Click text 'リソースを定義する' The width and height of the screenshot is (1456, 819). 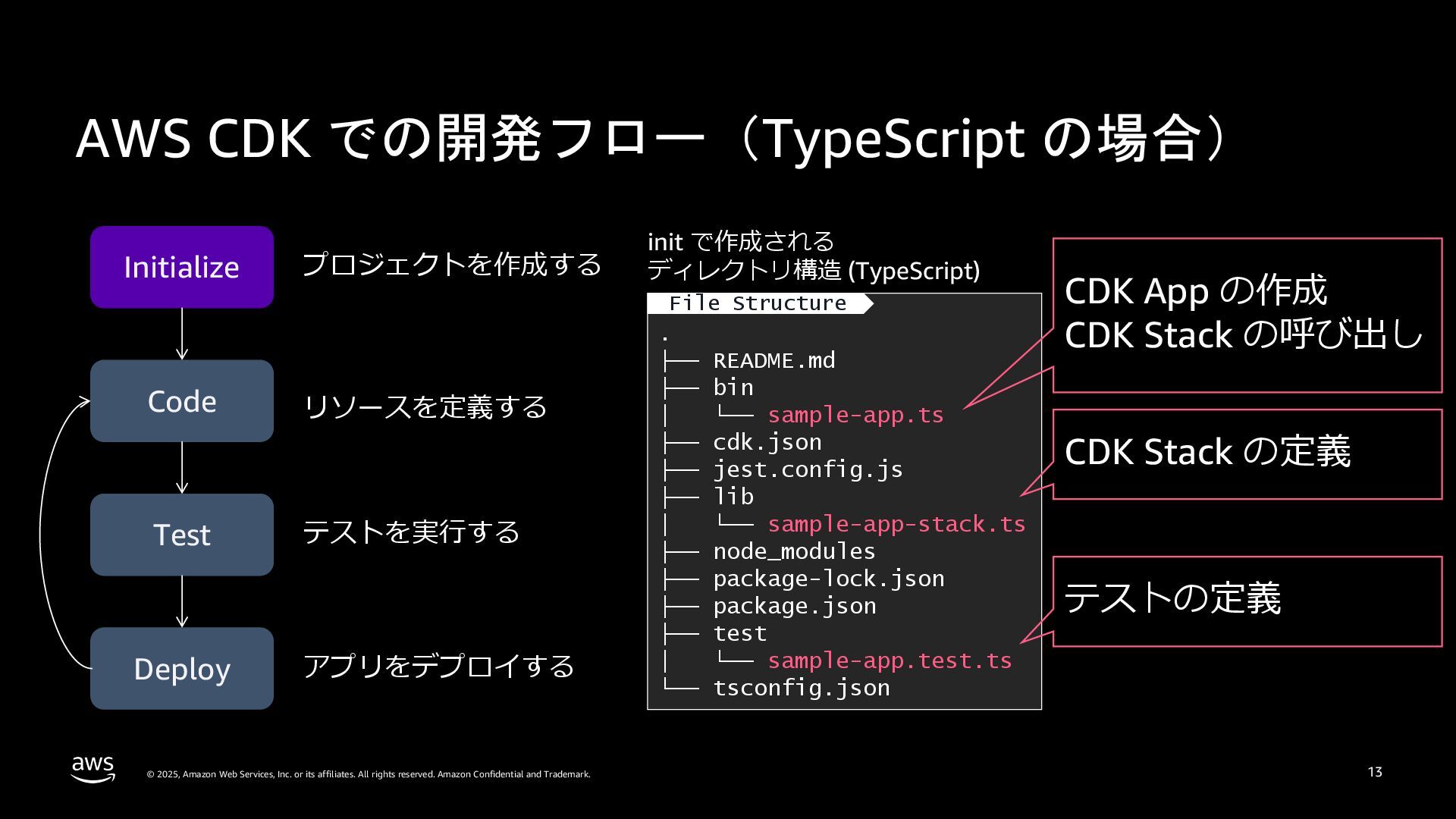pyautogui.click(x=425, y=407)
